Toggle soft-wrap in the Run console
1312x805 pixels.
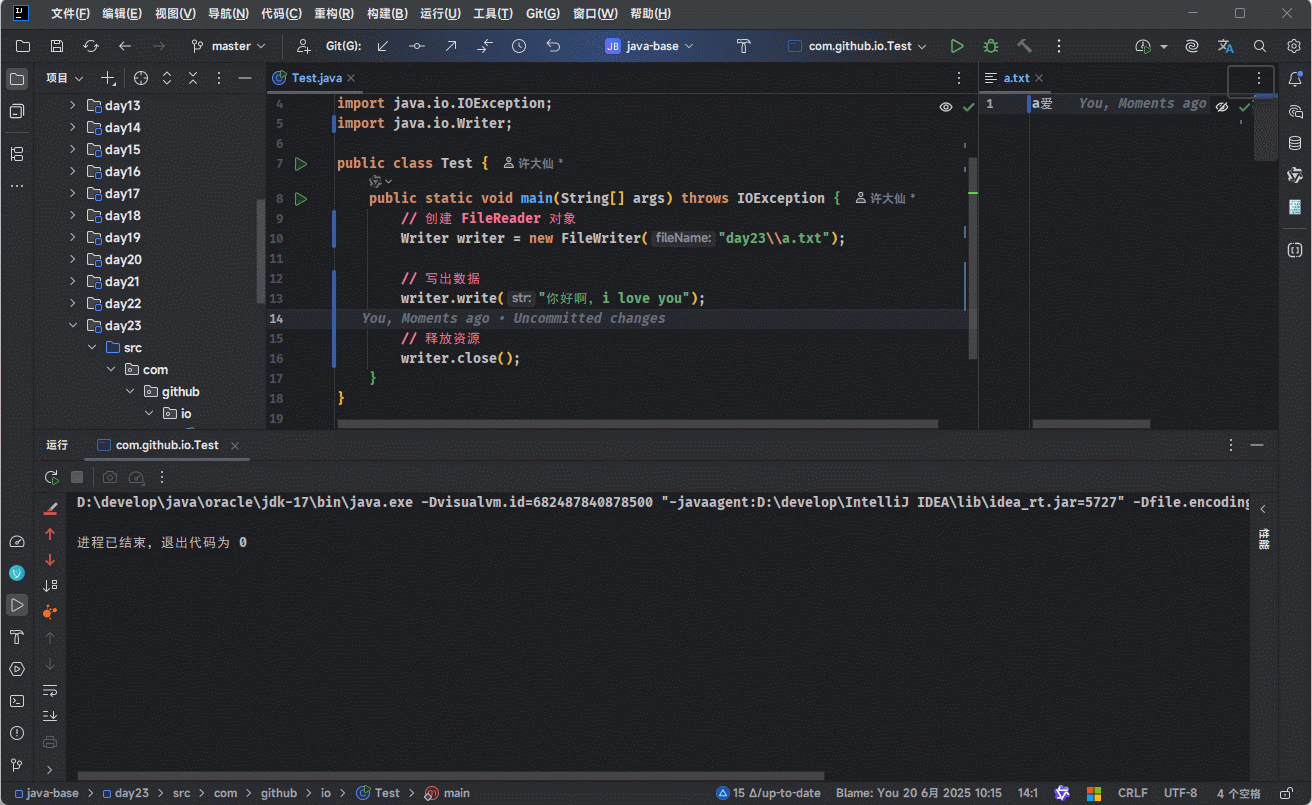click(x=50, y=690)
